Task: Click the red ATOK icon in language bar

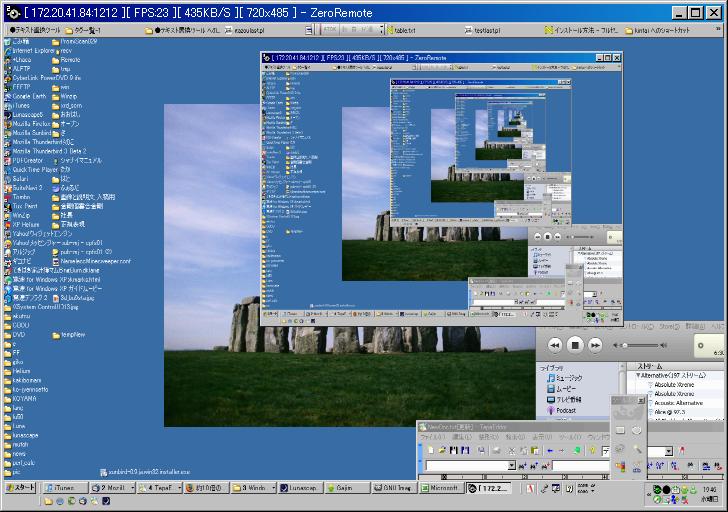Action: [x=530, y=488]
